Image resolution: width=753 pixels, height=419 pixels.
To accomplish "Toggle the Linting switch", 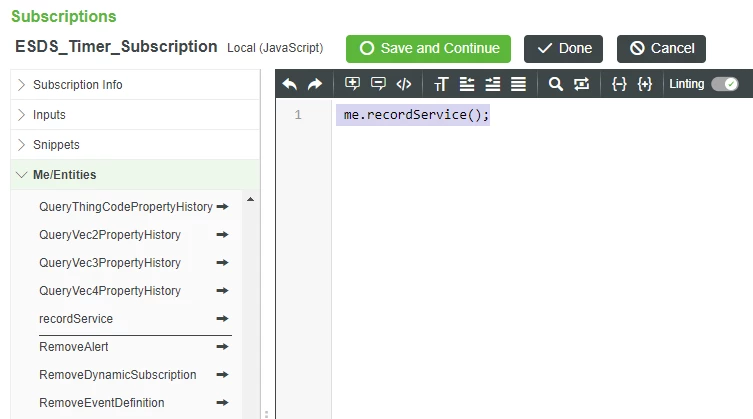I will point(725,84).
